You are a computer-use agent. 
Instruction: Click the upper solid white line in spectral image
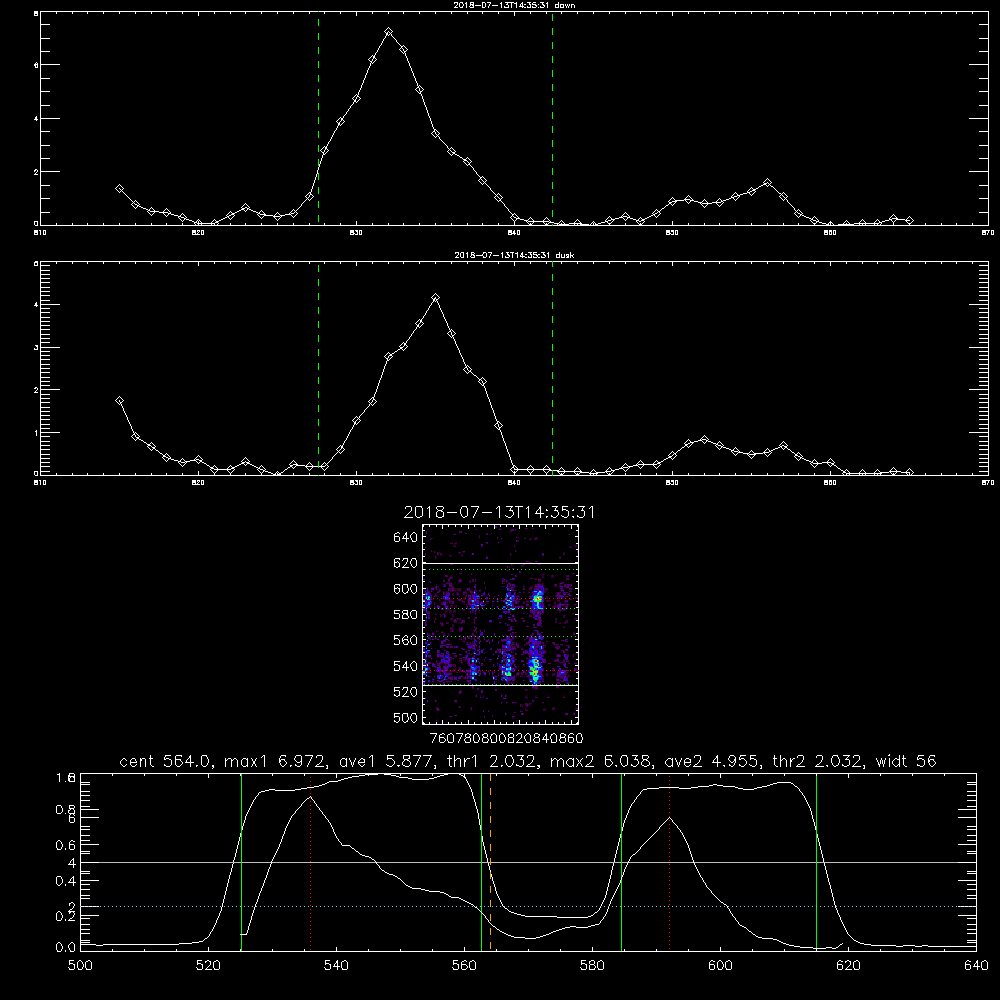(x=500, y=563)
